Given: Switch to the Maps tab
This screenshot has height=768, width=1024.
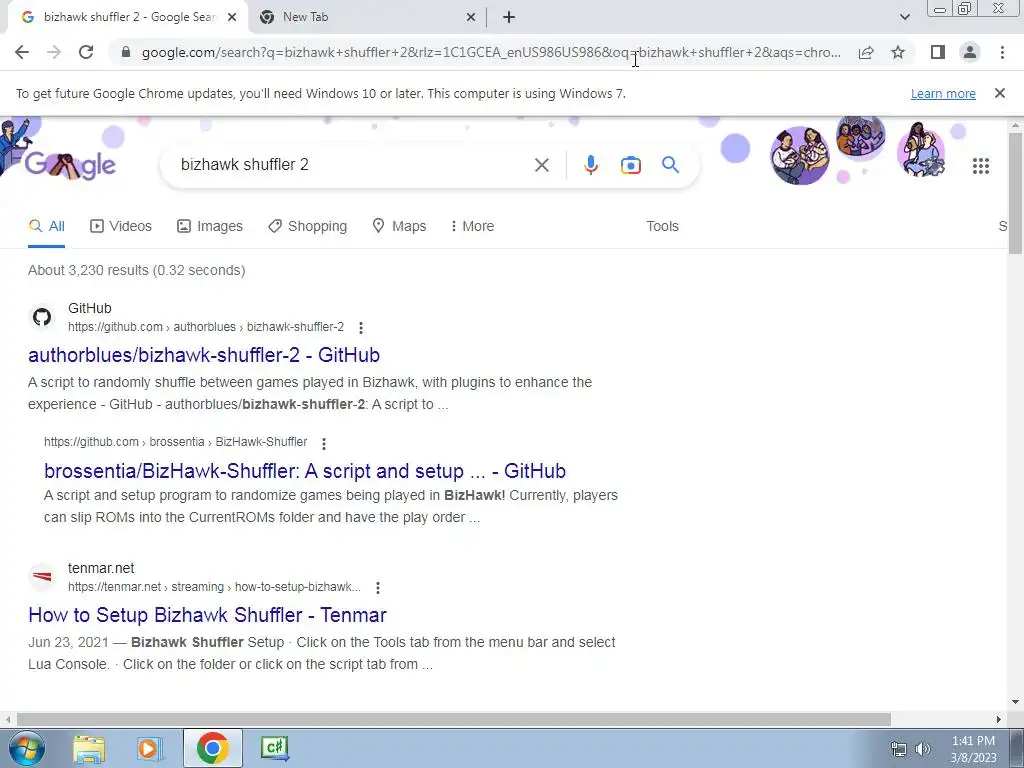Looking at the screenshot, I should point(399,226).
